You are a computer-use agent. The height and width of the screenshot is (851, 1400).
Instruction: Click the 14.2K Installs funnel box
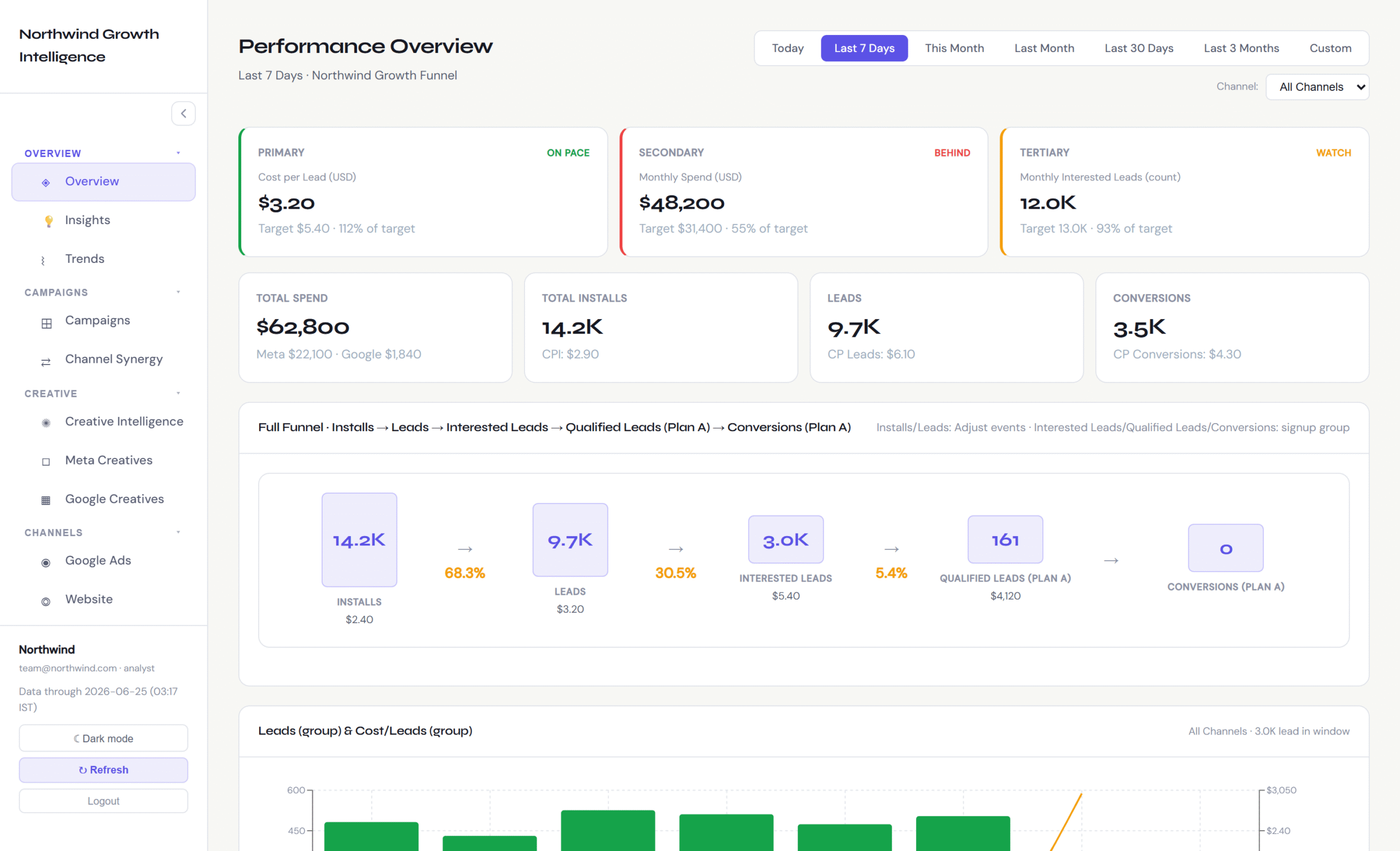pyautogui.click(x=359, y=540)
